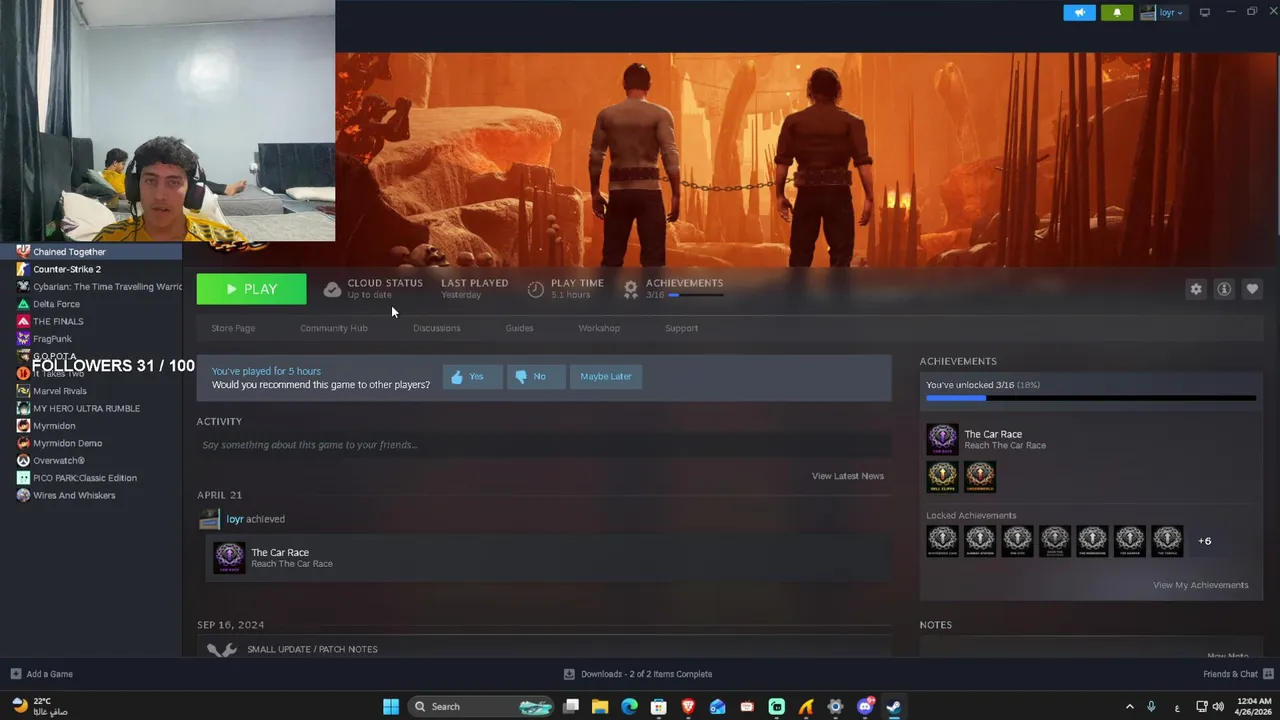The image size is (1280, 720).
Task: Choose No for recommendation
Action: tap(536, 377)
